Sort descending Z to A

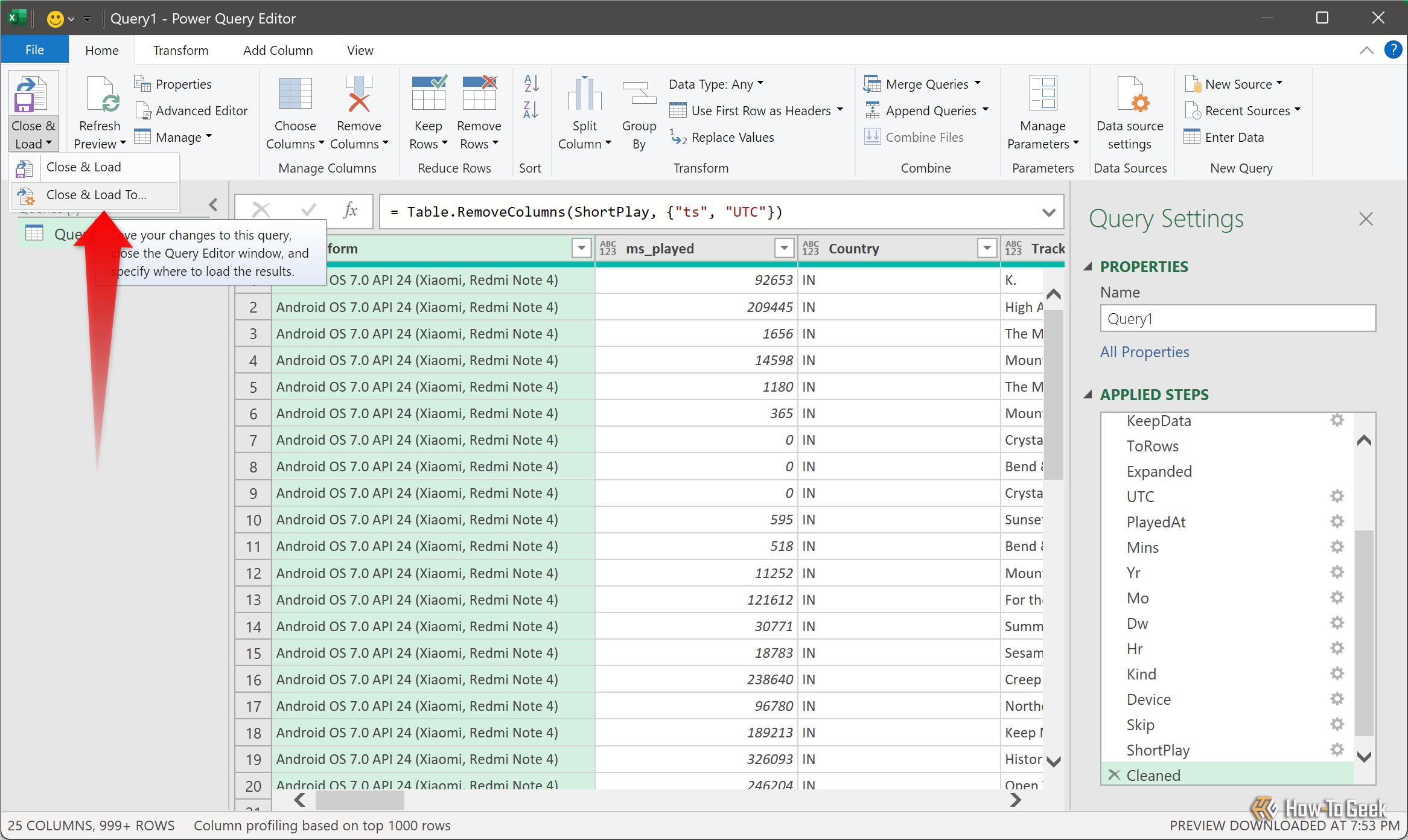pos(530,110)
